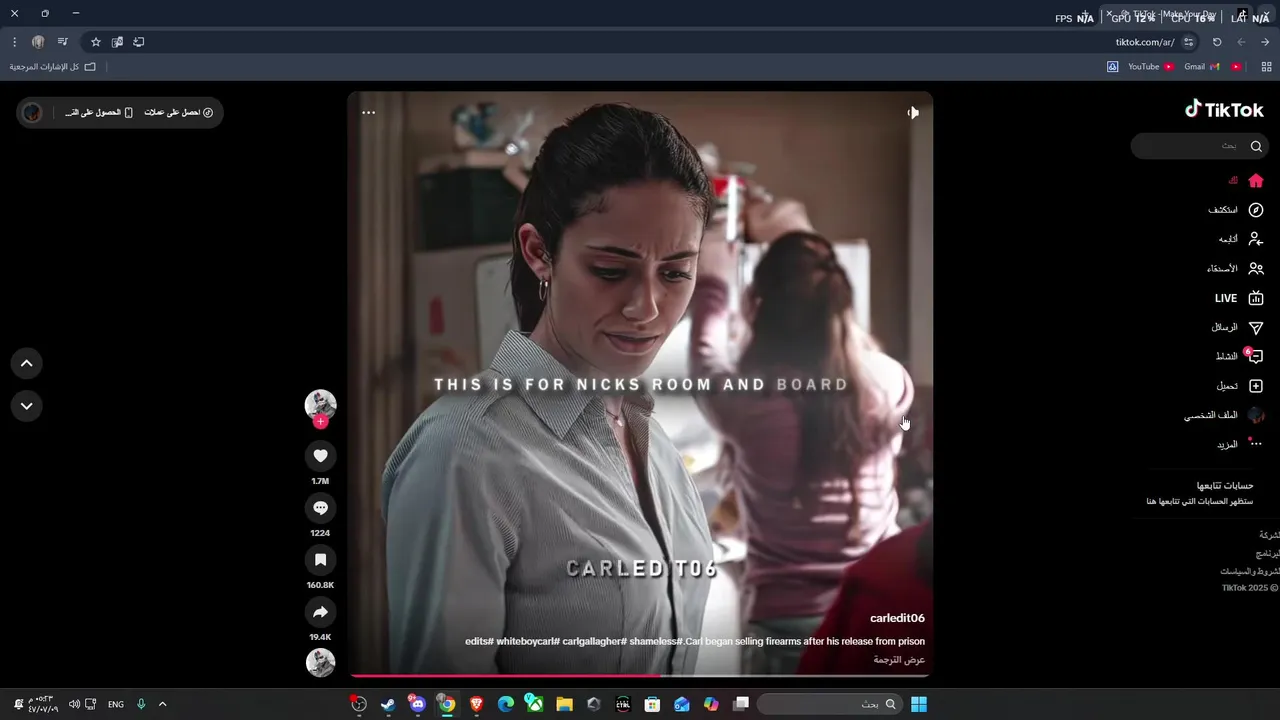Switch the ENG input language indicator
This screenshot has width=1280, height=720.
(116, 704)
